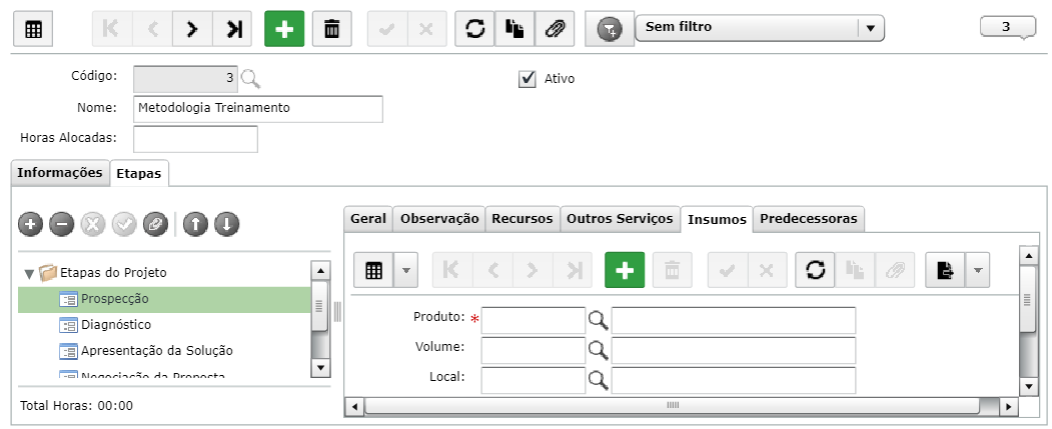This screenshot has height=429, width=1052.
Task: Open the Observação tab
Action: pyautogui.click(x=439, y=219)
